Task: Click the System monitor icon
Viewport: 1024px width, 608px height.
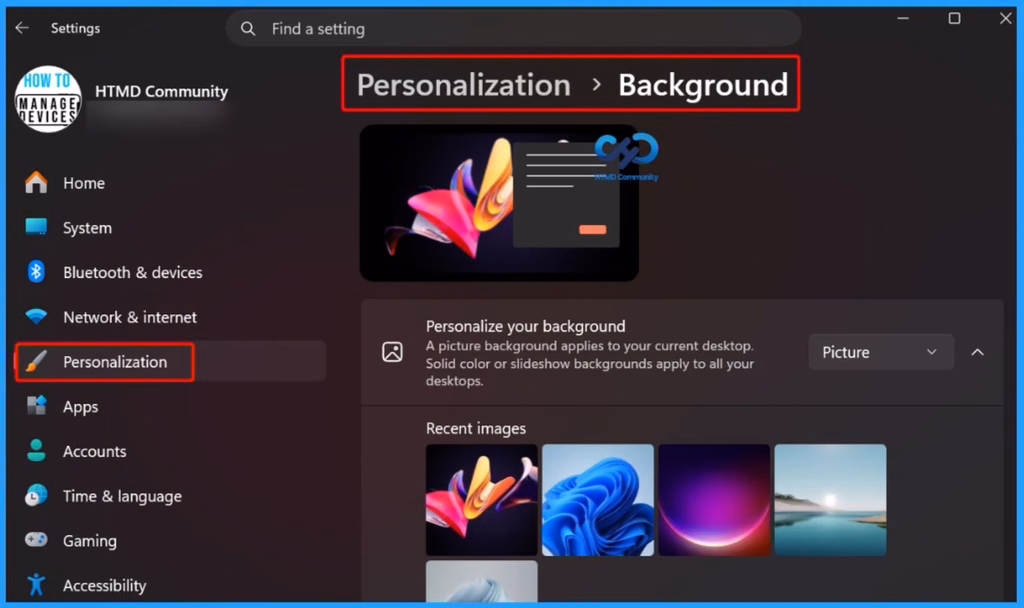Action: pyautogui.click(x=36, y=227)
